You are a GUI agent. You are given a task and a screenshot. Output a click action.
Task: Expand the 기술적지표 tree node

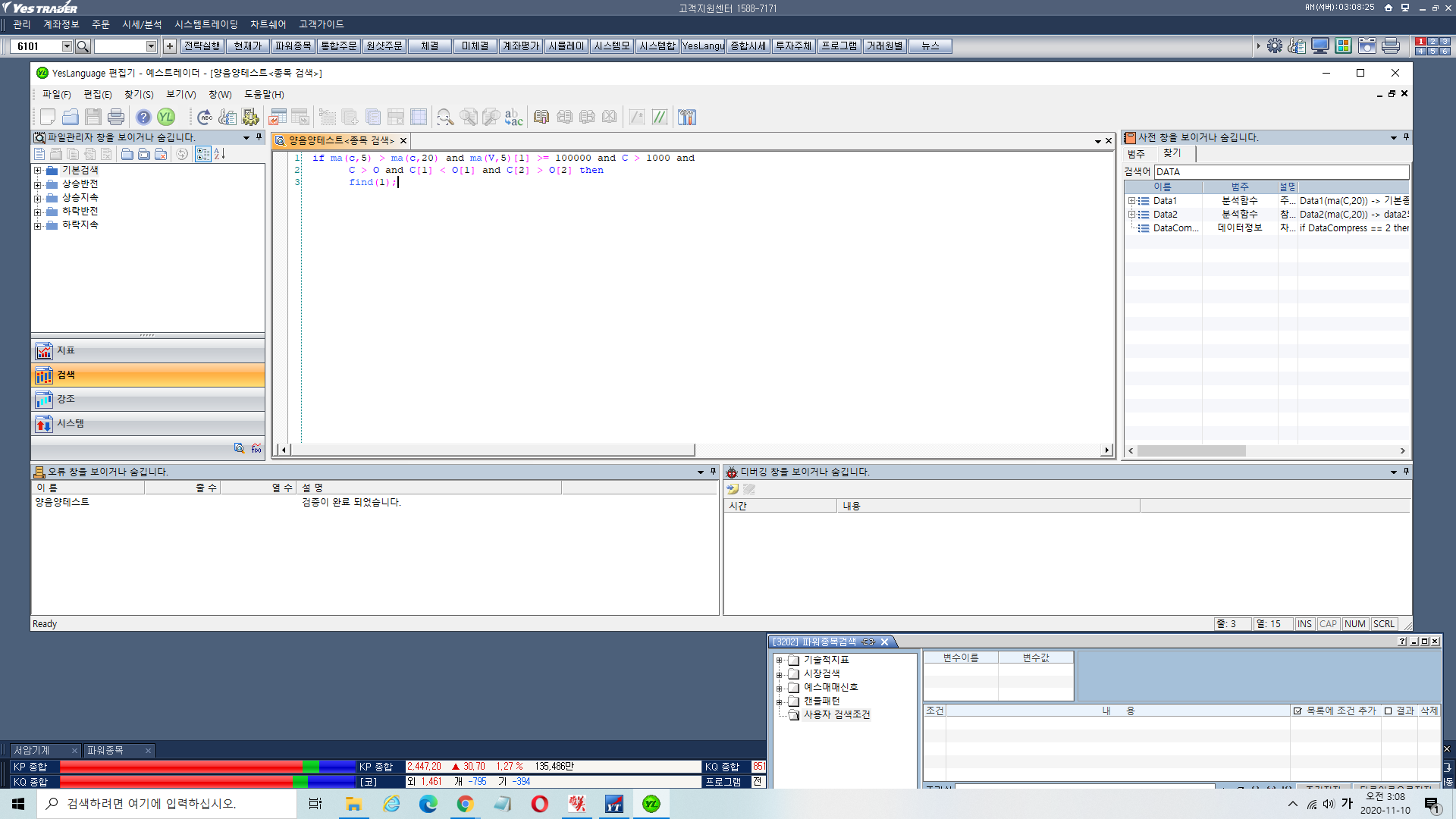[x=779, y=660]
